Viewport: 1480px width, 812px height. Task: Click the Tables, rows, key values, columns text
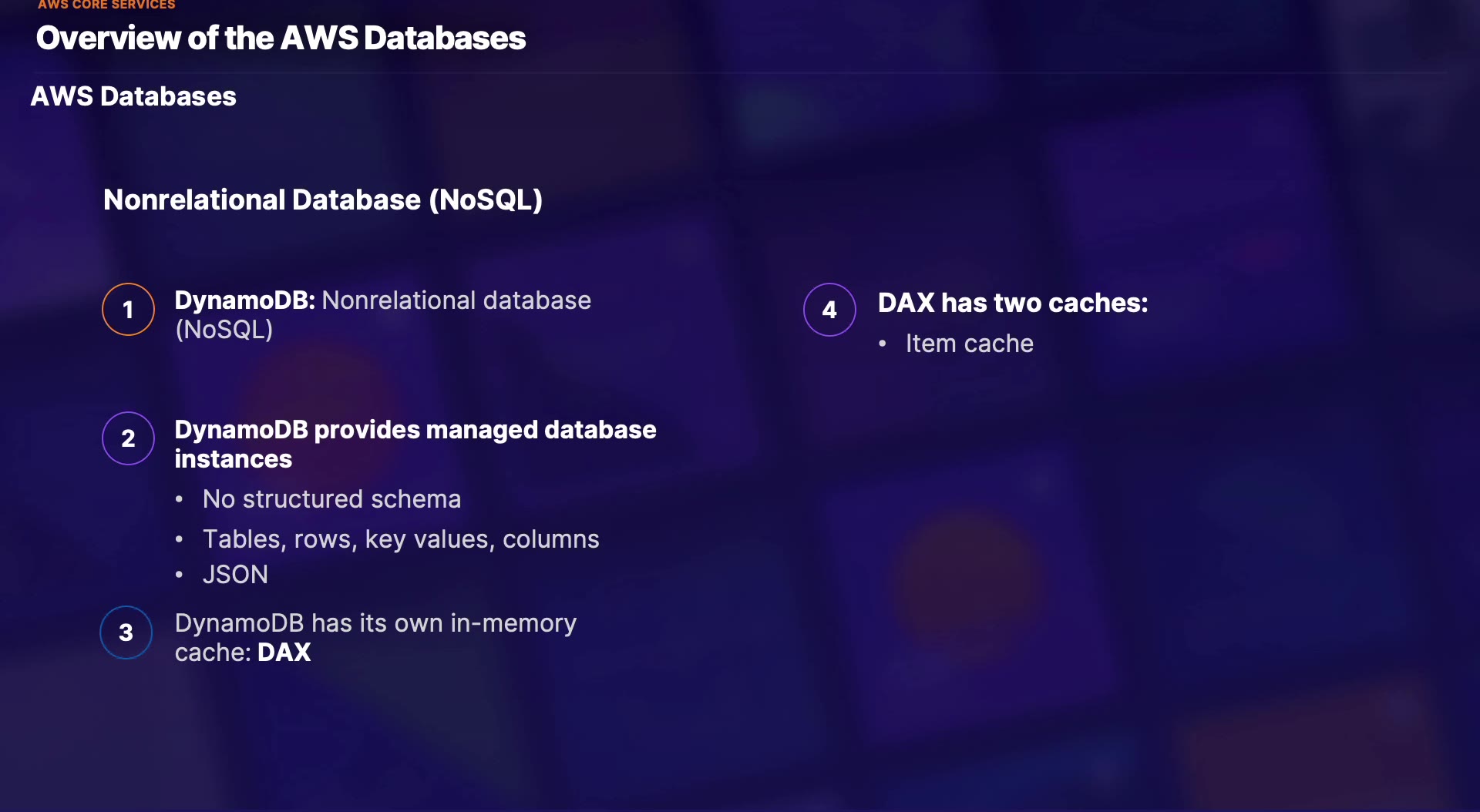pyautogui.click(x=401, y=539)
